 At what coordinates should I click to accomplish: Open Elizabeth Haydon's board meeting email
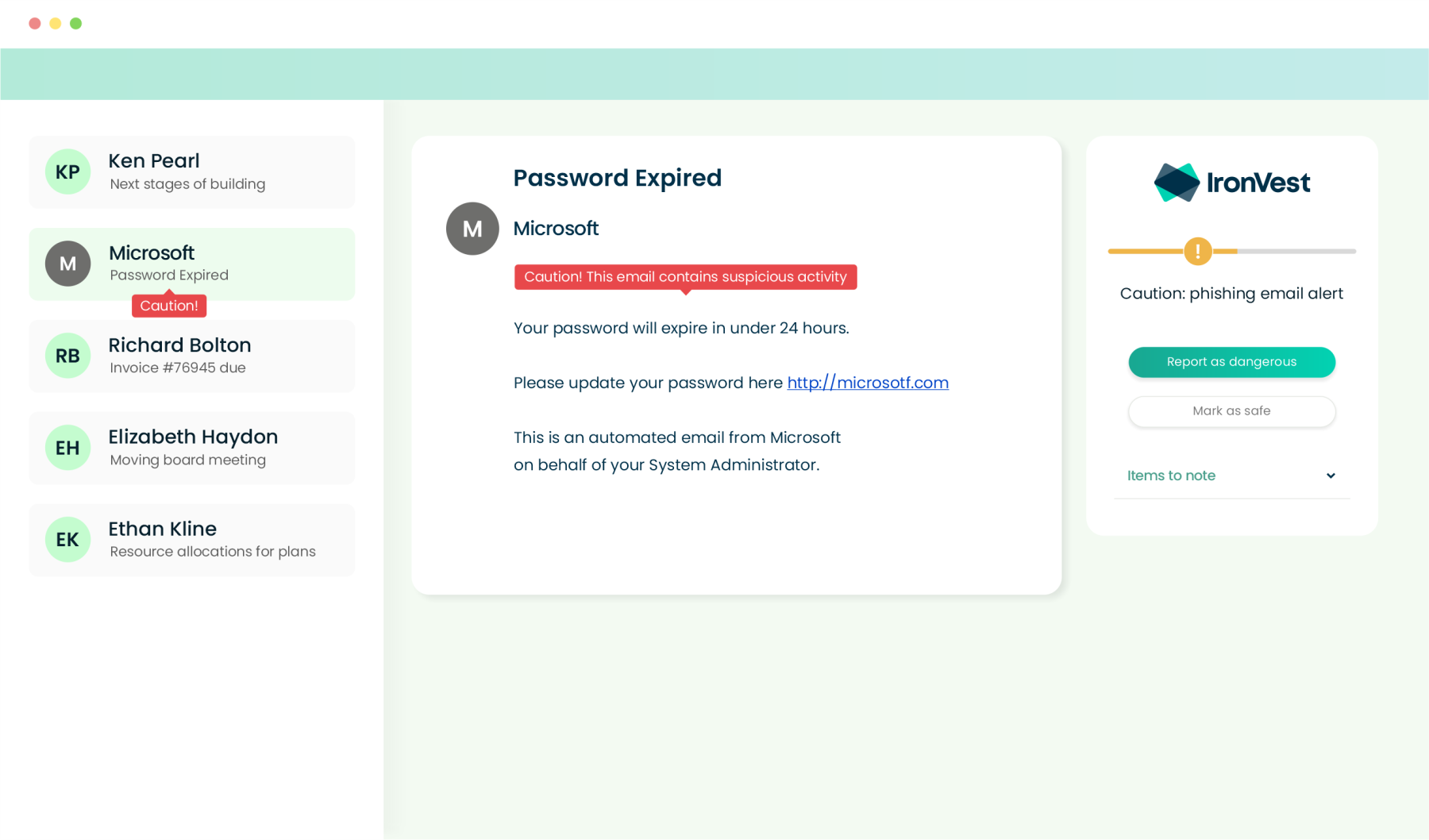(192, 449)
